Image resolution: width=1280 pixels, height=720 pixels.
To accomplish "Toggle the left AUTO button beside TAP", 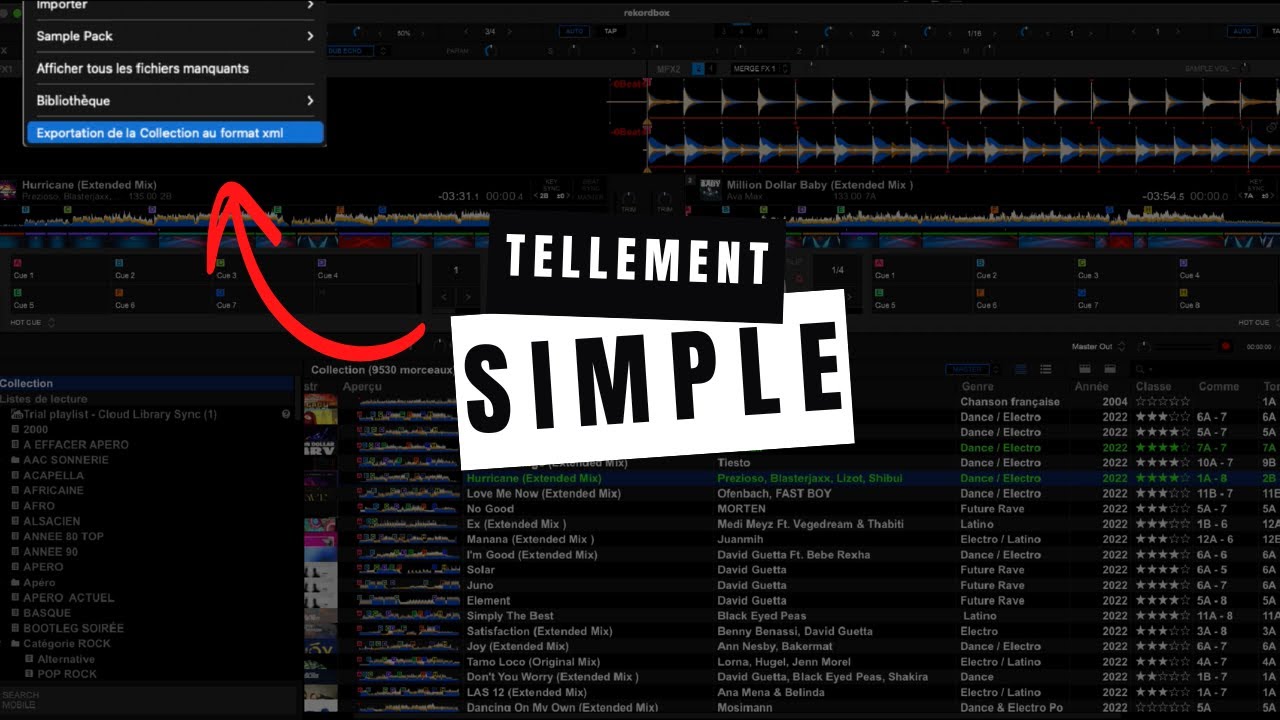I will pyautogui.click(x=575, y=31).
